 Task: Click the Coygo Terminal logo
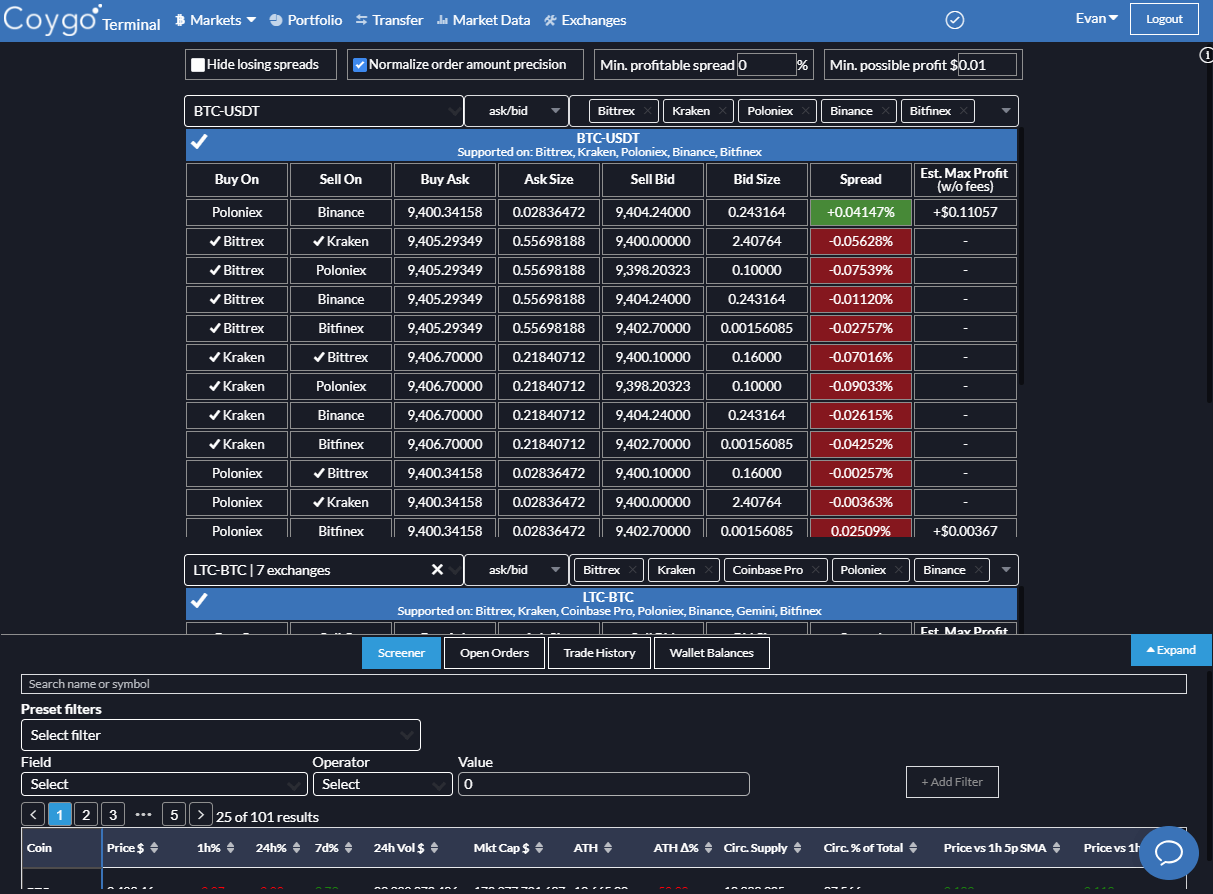[x=82, y=19]
